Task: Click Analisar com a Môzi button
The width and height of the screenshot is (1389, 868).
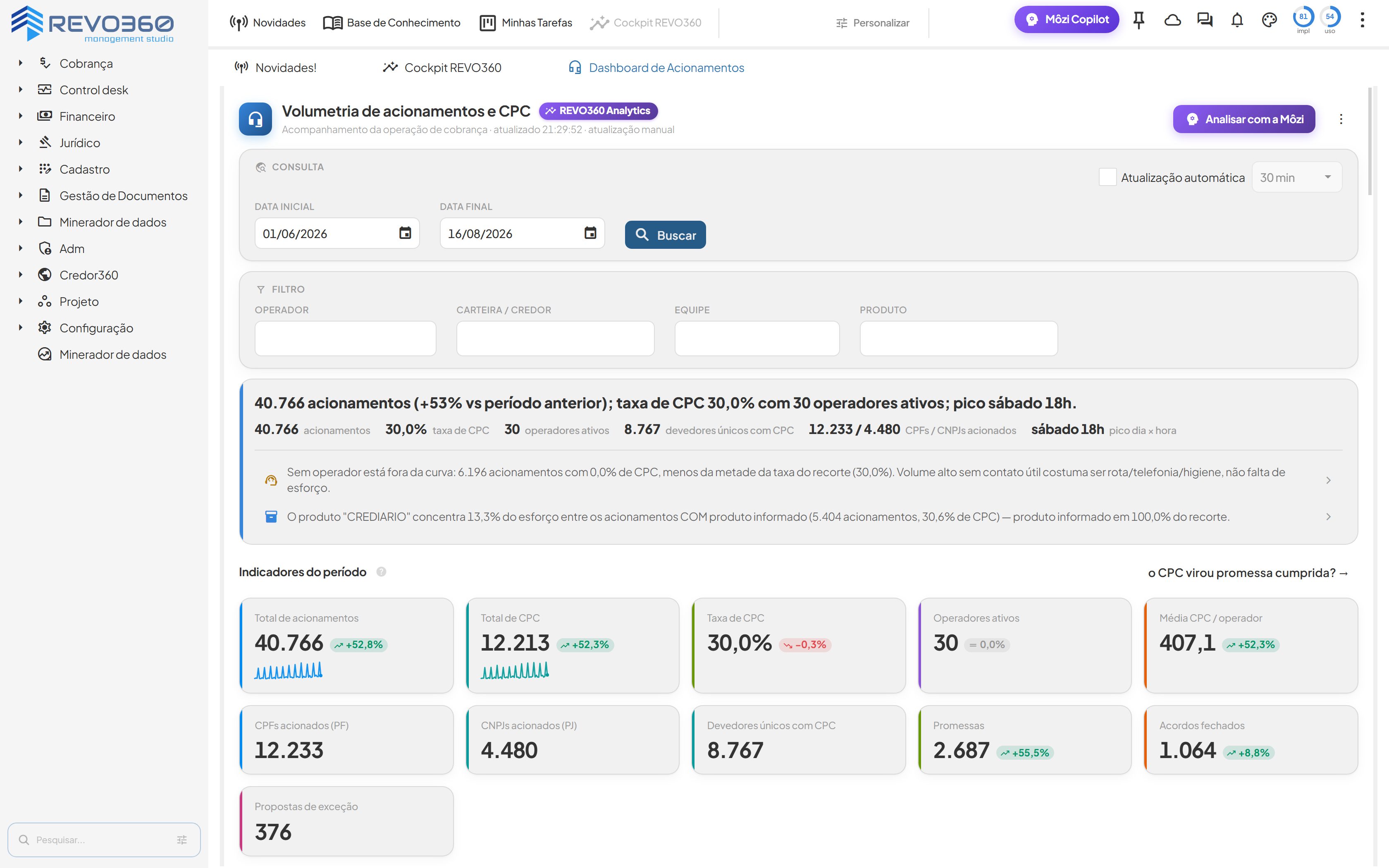Action: point(1244,119)
